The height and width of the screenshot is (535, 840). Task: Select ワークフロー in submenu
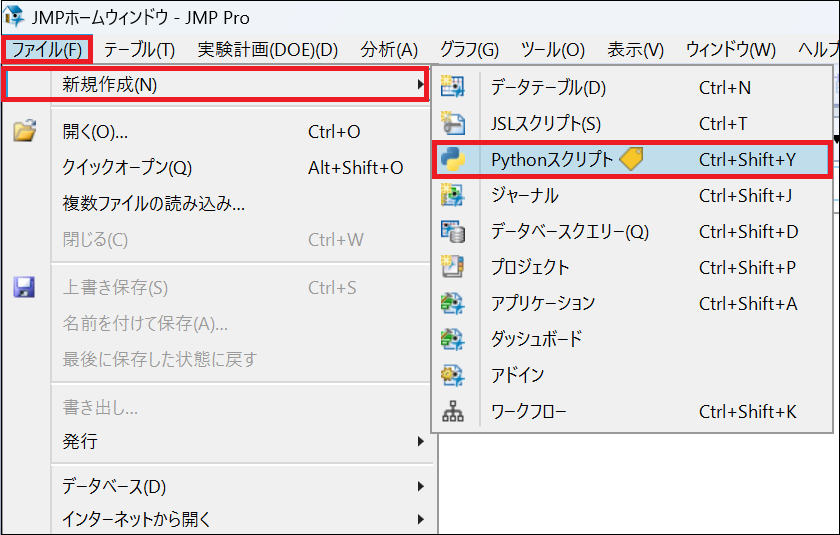point(632,411)
